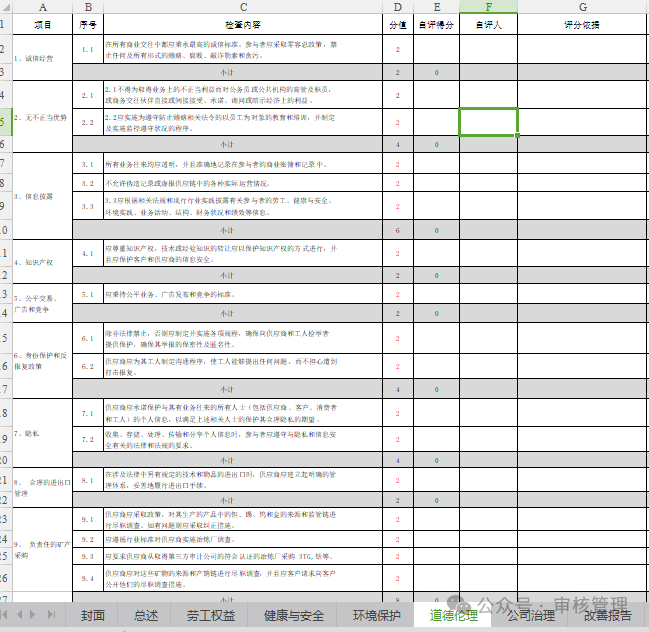Image resolution: width=649 pixels, height=632 pixels.
Task: Select the cell numbered 2.1
Action: tap(88, 95)
